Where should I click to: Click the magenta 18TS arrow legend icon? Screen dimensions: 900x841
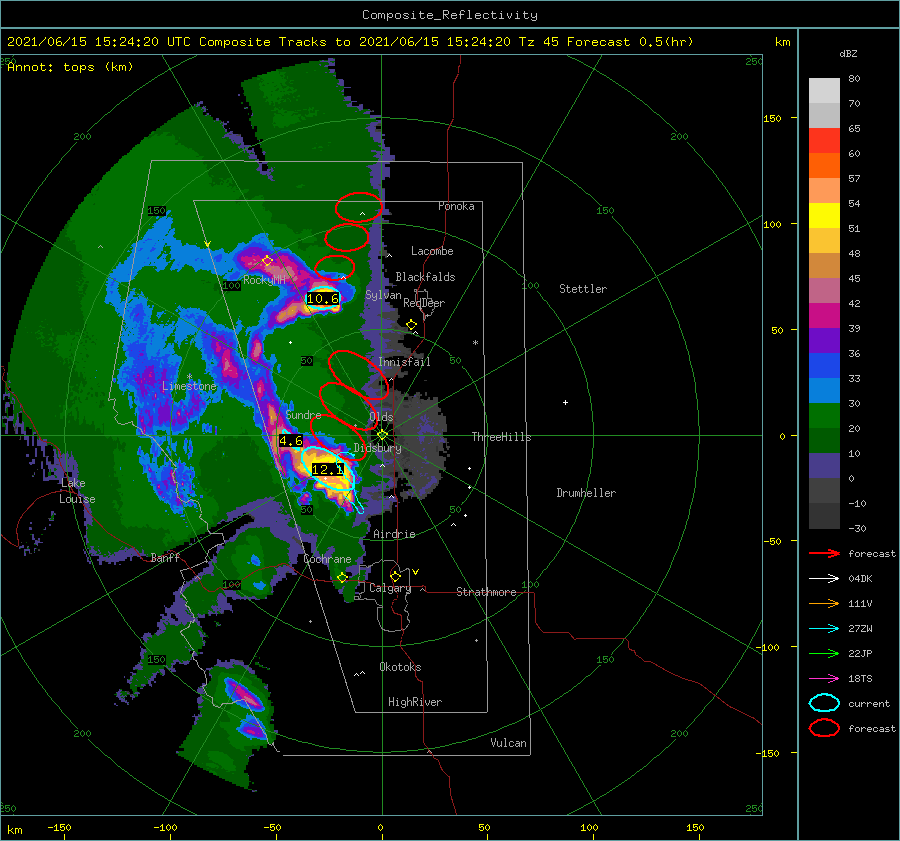[824, 679]
